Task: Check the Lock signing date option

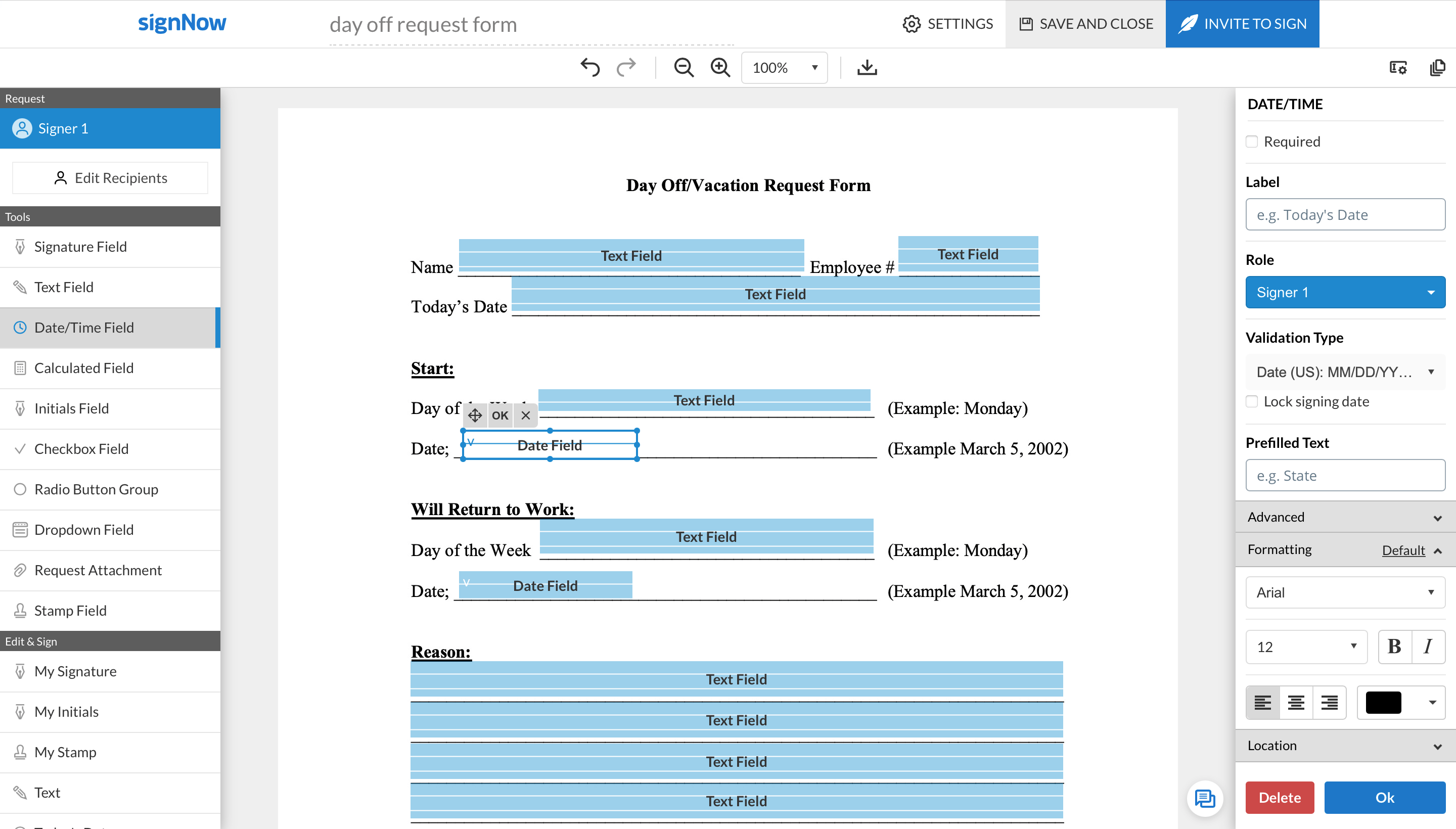Action: click(1252, 401)
